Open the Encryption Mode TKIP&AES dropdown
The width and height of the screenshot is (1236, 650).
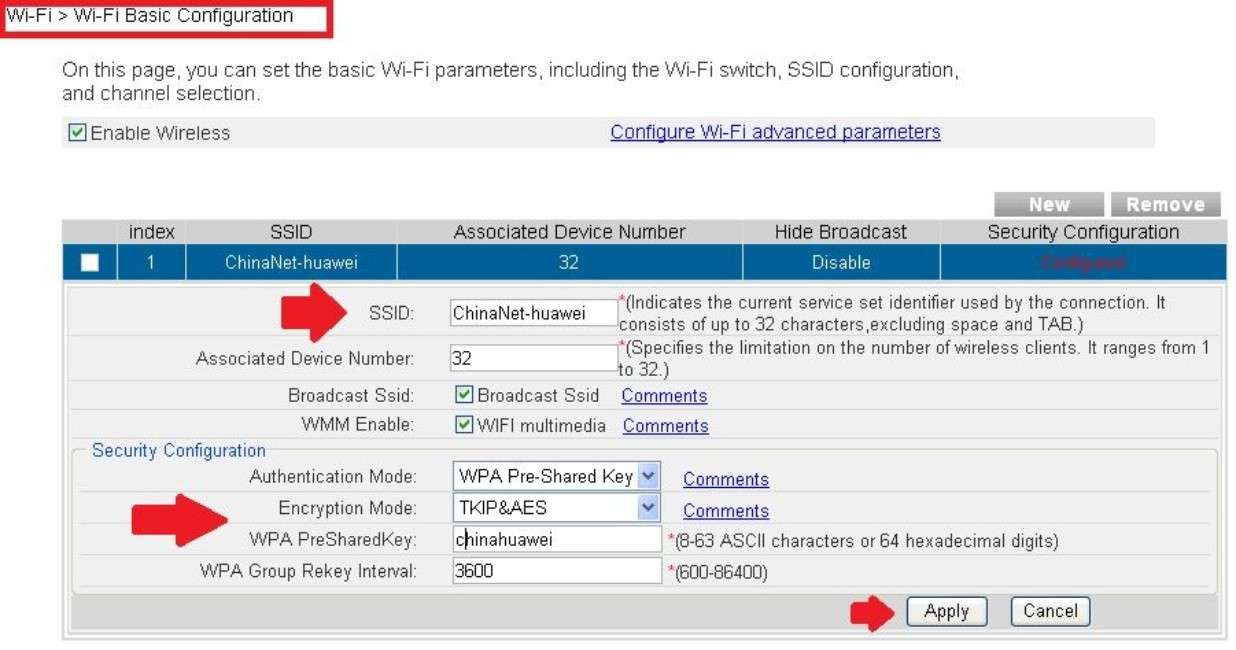[x=557, y=508]
